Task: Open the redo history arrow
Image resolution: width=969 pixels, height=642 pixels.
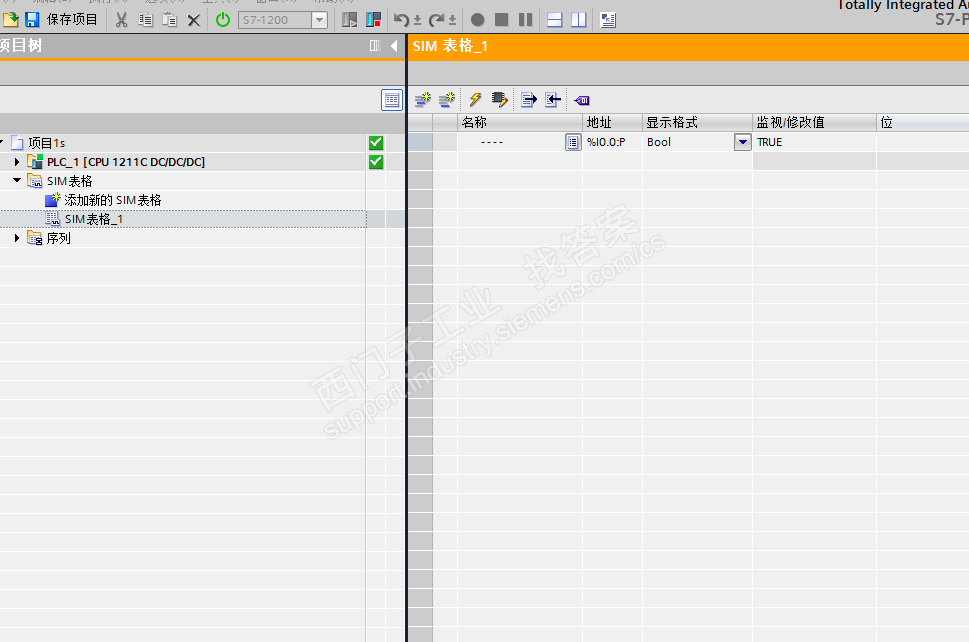Action: tap(452, 20)
